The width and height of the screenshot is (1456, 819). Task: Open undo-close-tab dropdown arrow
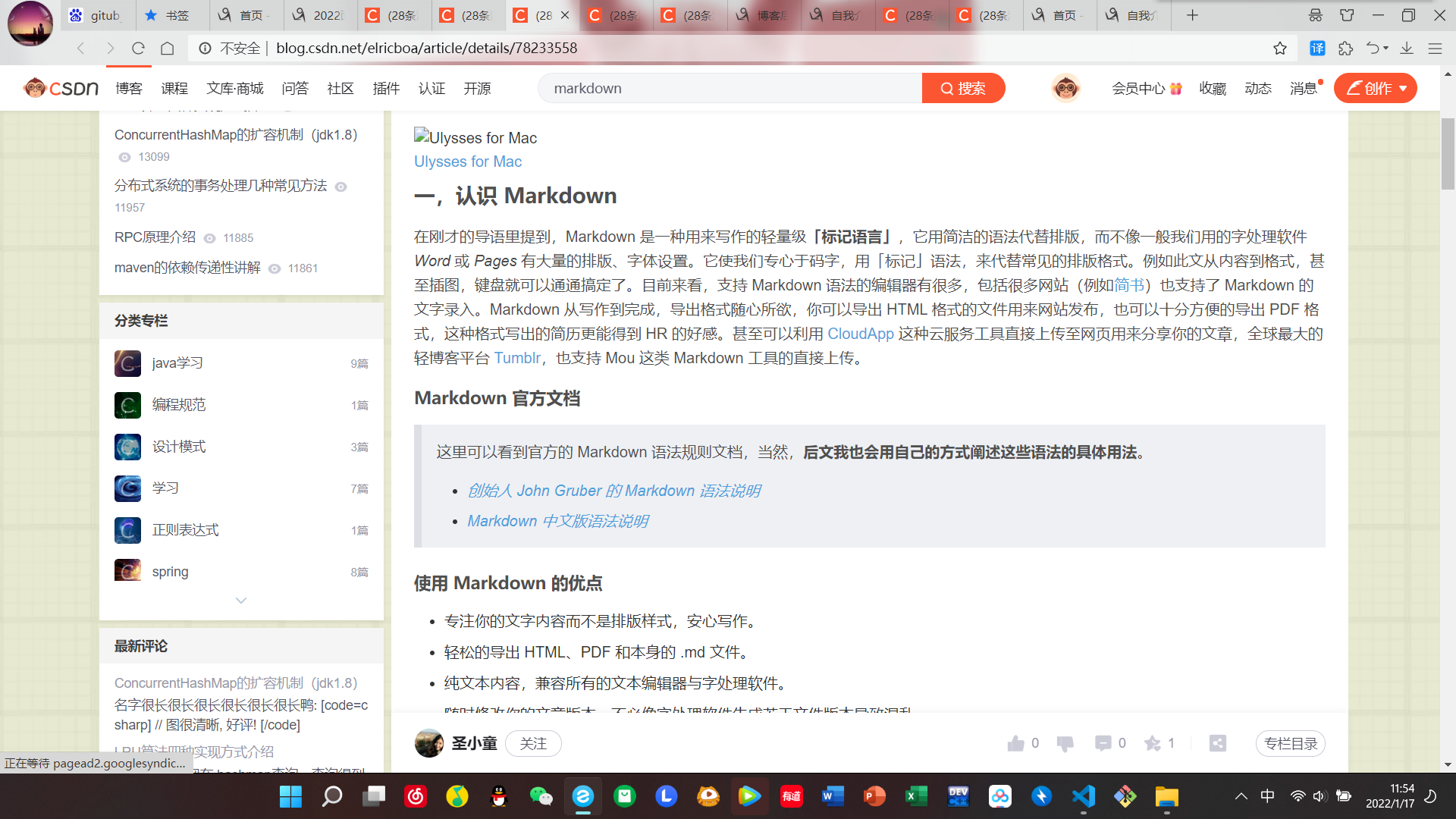click(x=1386, y=49)
